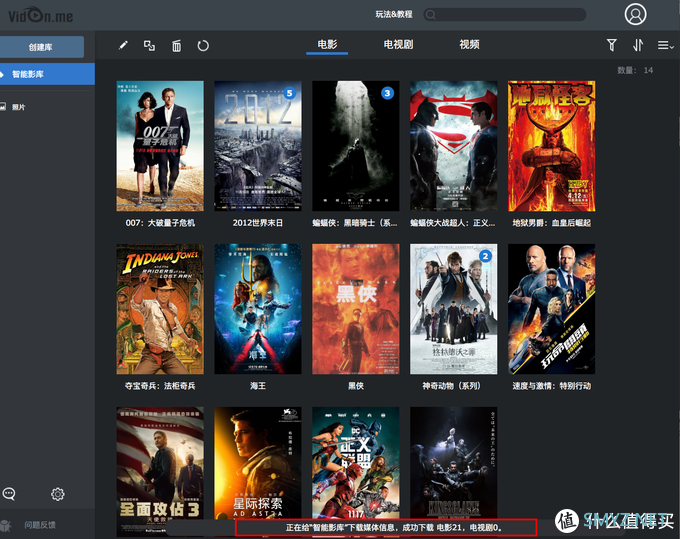
Task: Click the 2012世界末日 title text
Action: tap(258, 223)
